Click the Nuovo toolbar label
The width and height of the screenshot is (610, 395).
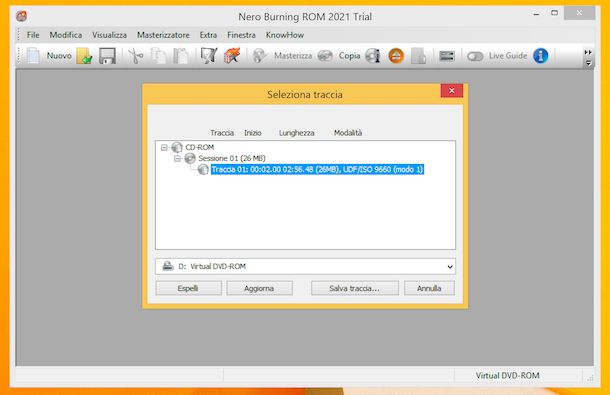59,56
